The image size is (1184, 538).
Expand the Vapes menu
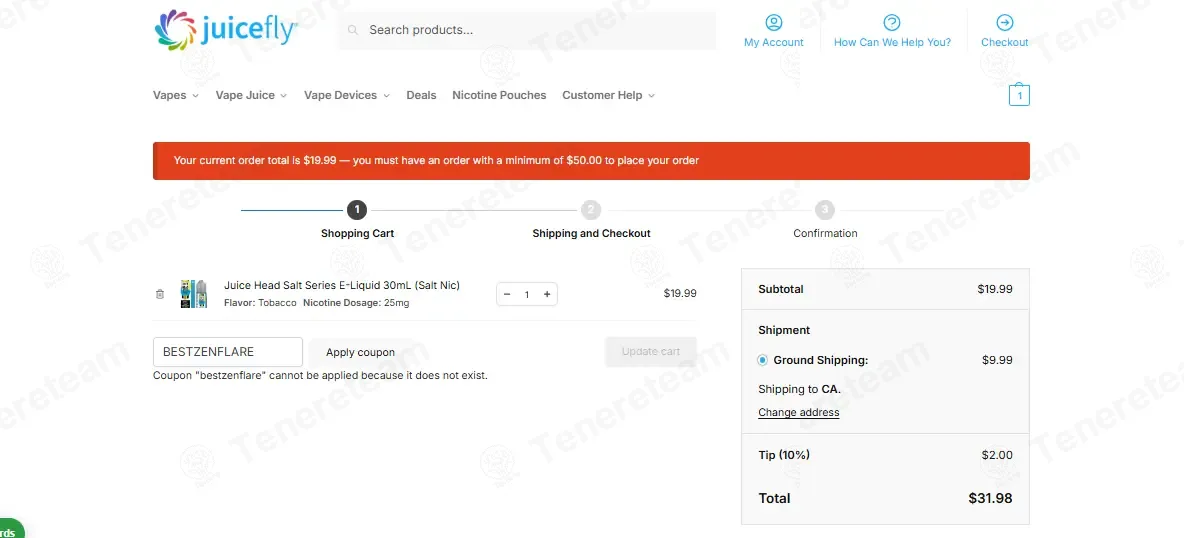tap(176, 95)
